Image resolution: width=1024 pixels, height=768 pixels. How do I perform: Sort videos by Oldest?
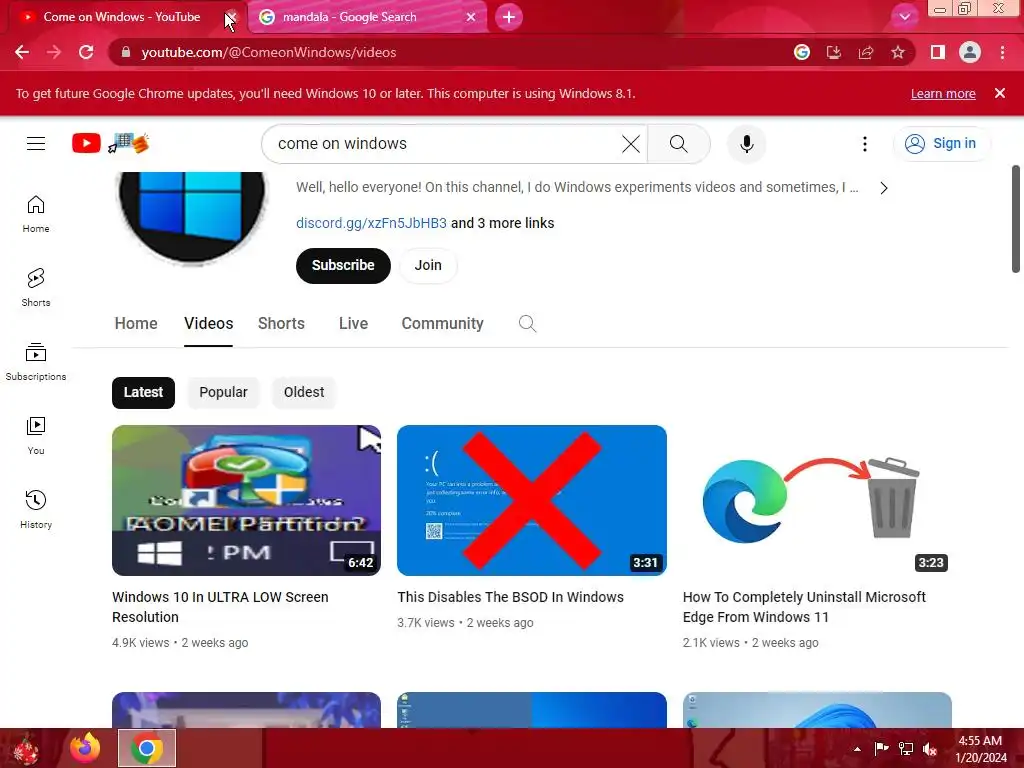pos(304,392)
